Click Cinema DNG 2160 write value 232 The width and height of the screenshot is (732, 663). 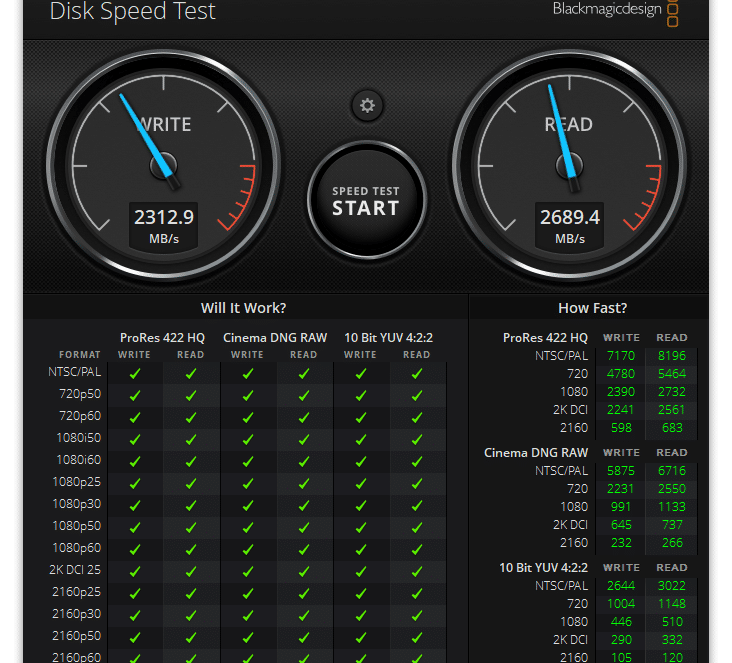[x=621, y=543]
